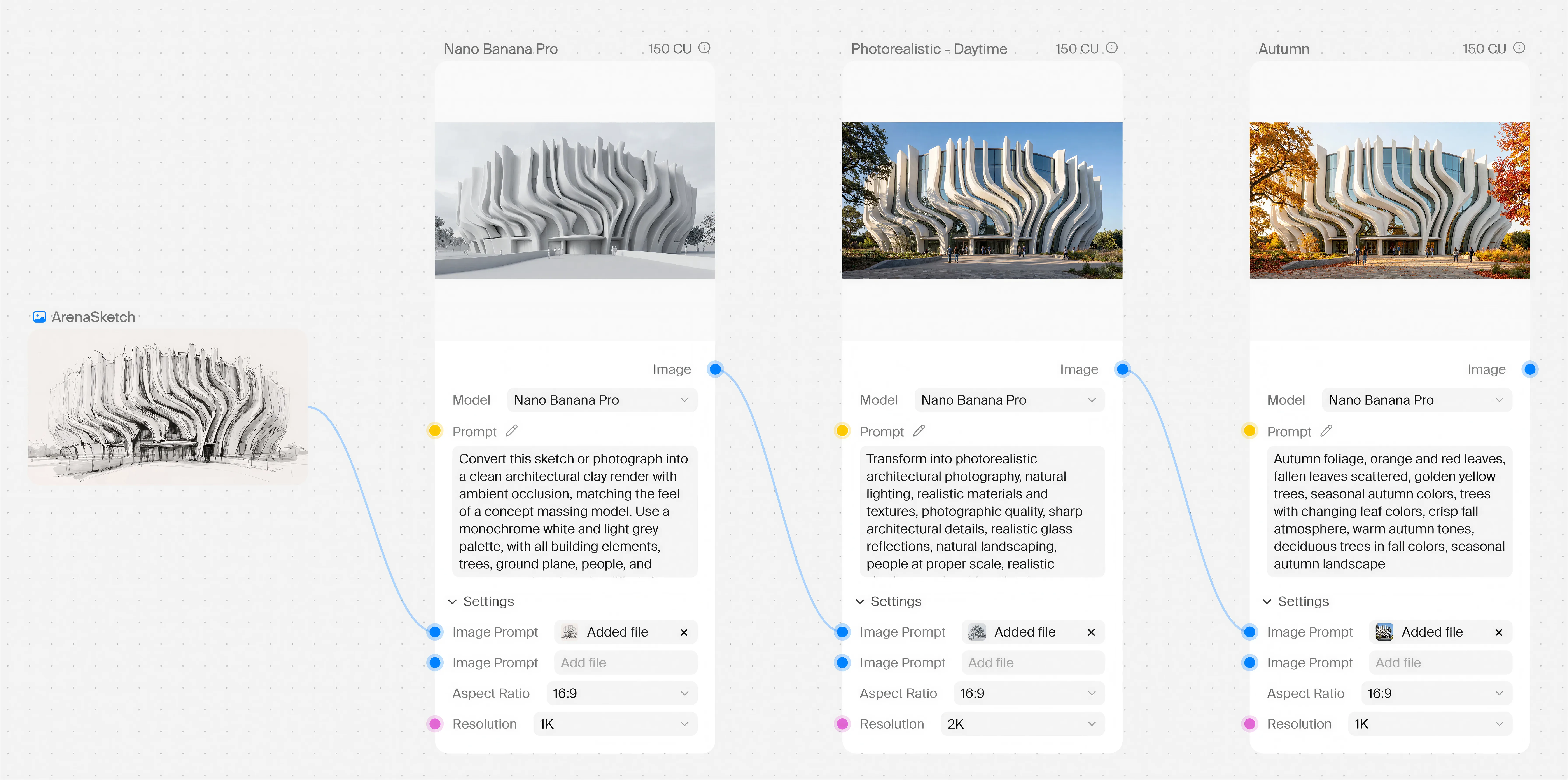Click empty Image Prompt port on Autumn node
Image resolution: width=1568 pixels, height=780 pixels.
click(x=1250, y=663)
